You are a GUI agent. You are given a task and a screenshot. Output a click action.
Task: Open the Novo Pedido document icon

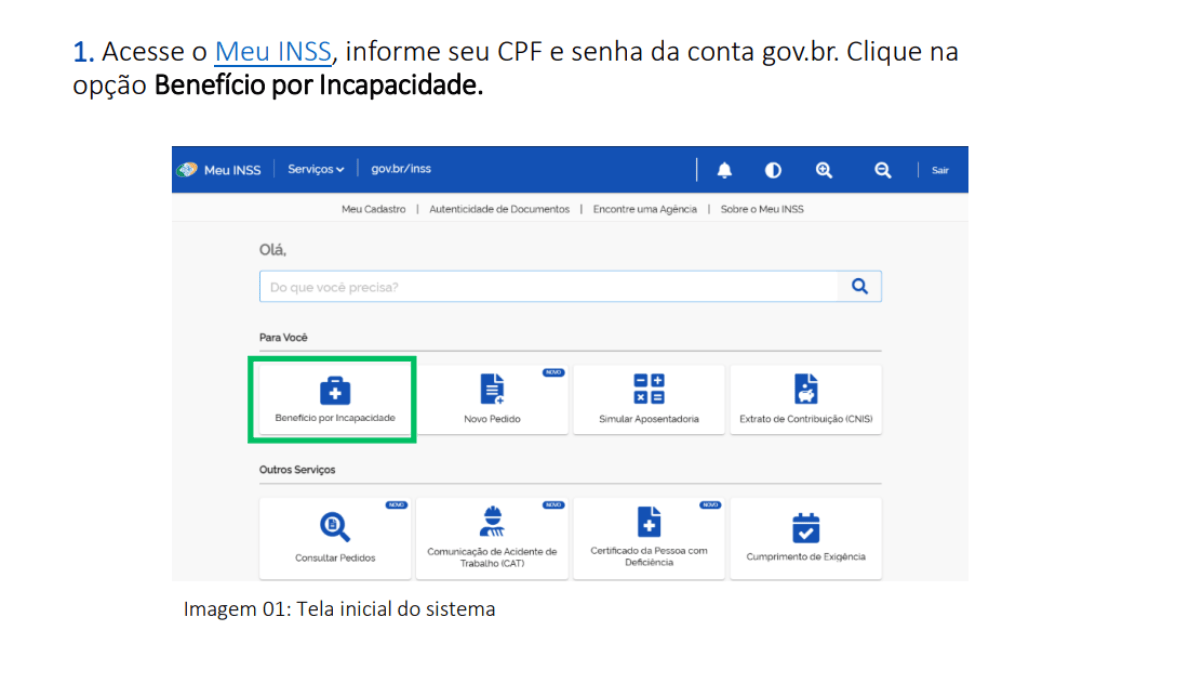[492, 389]
